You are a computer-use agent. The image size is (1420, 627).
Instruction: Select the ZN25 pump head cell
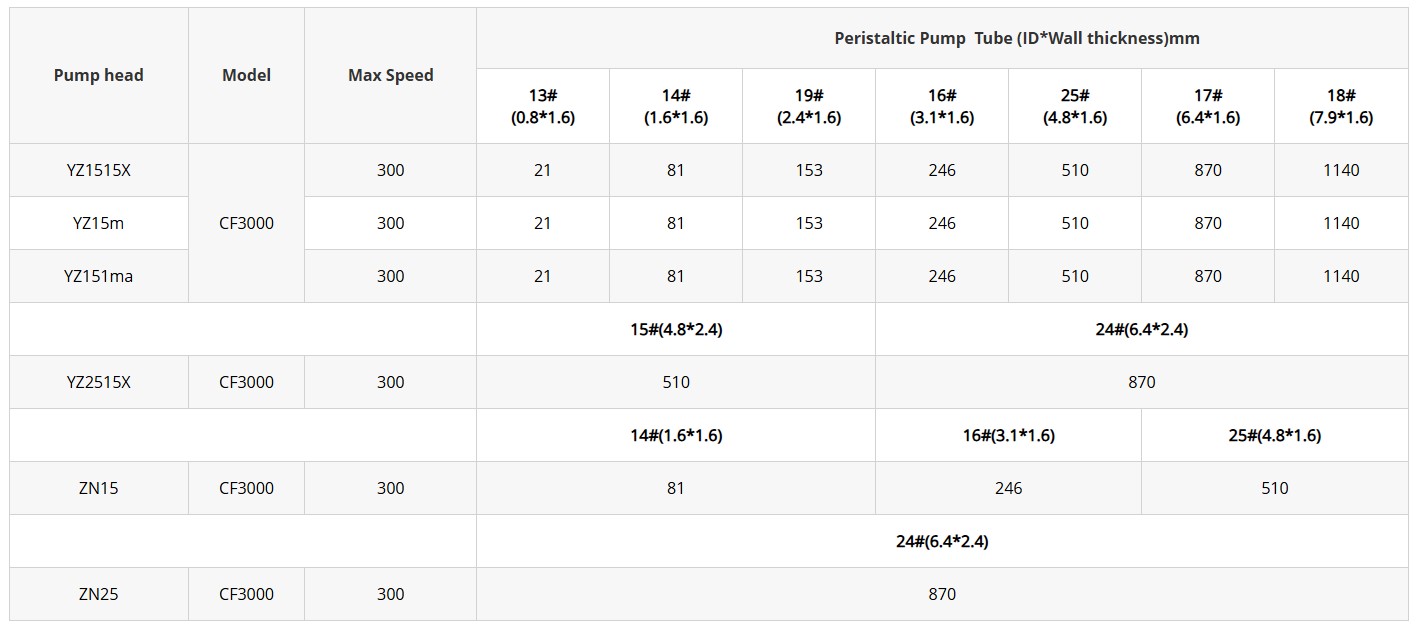pyautogui.click(x=98, y=594)
